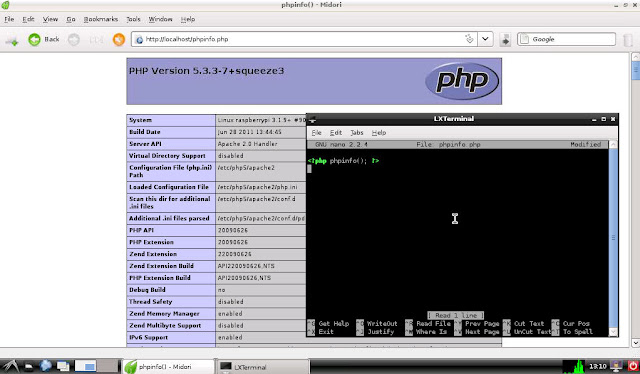Click 'WriteOut' shortcut in nano footer
640x374 pixels.
[x=382, y=323]
